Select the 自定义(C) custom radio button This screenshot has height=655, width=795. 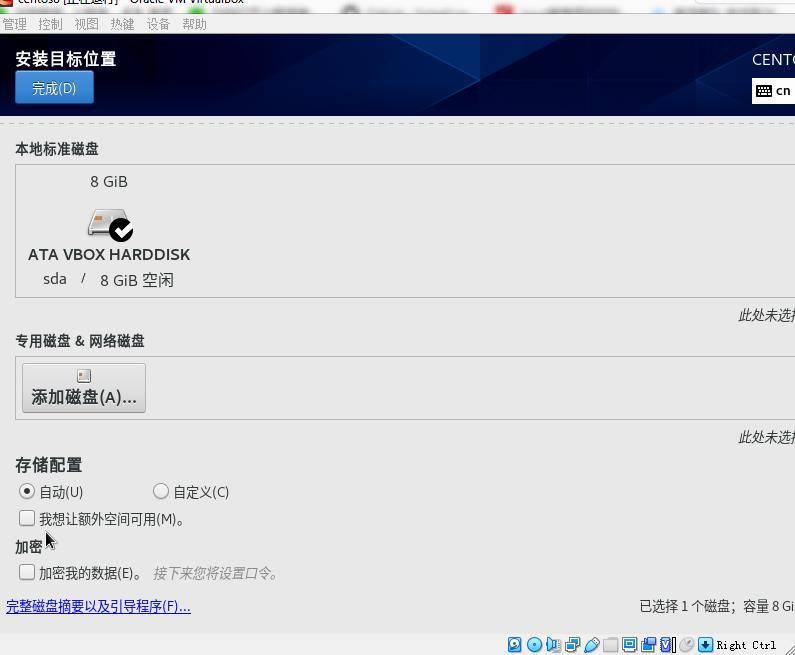click(161, 491)
